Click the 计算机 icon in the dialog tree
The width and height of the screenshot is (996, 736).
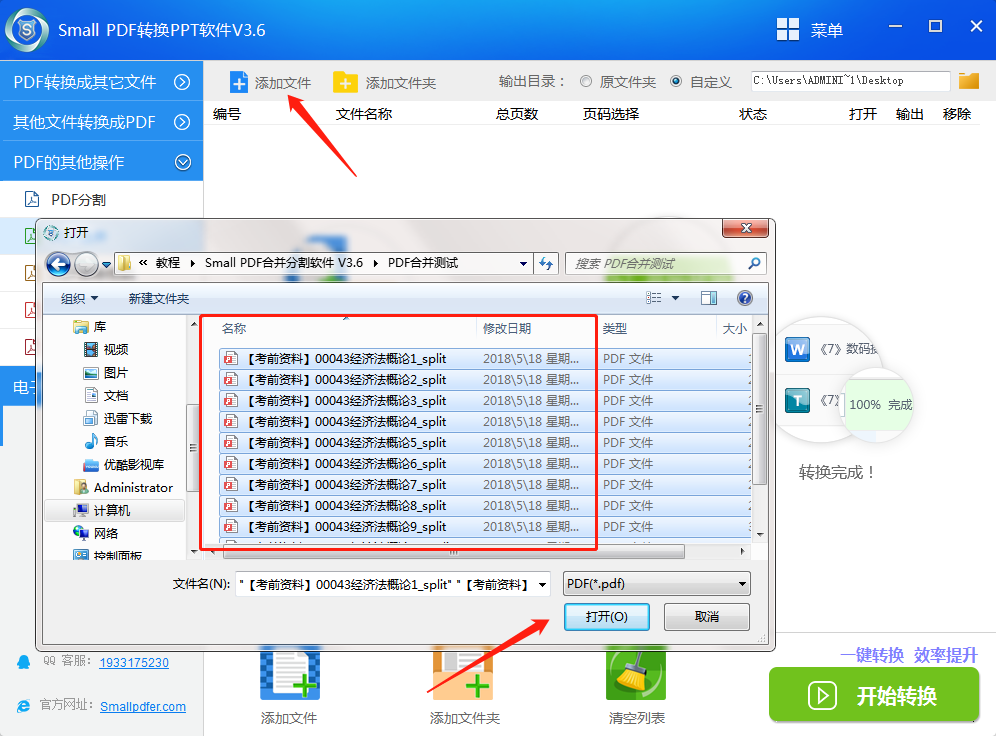pos(81,511)
